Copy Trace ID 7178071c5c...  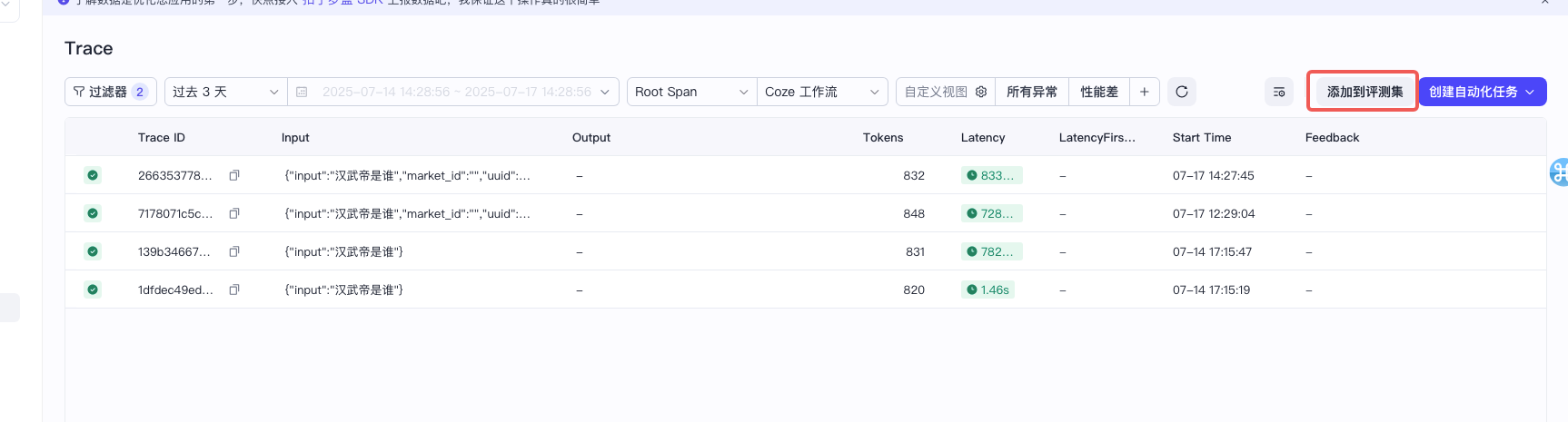[234, 213]
